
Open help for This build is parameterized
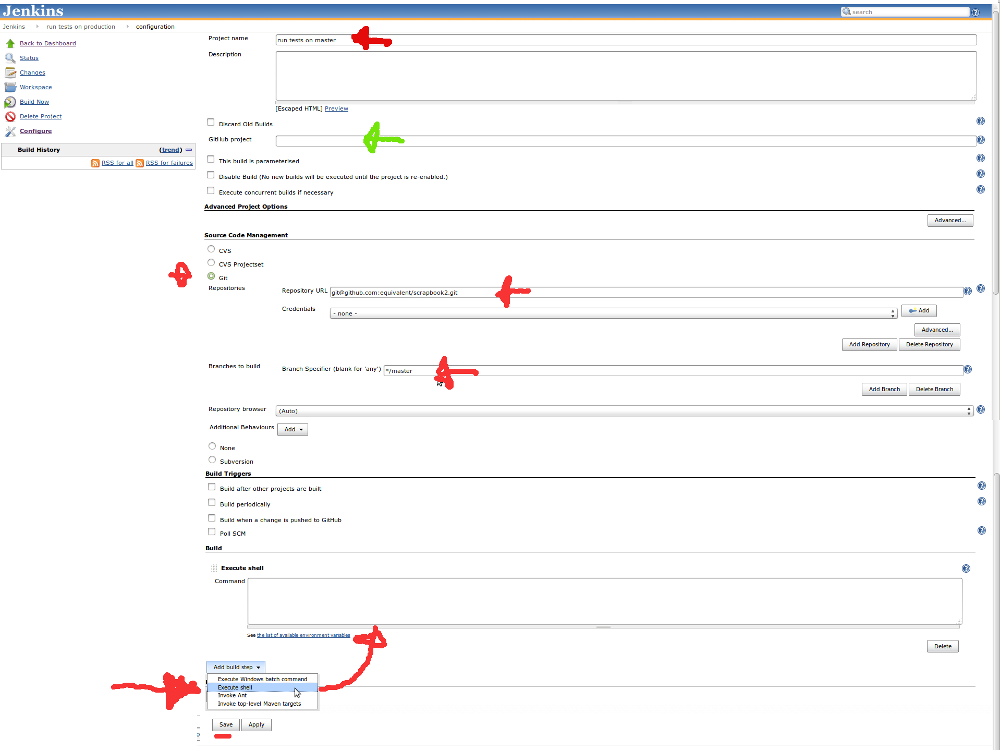point(980,158)
